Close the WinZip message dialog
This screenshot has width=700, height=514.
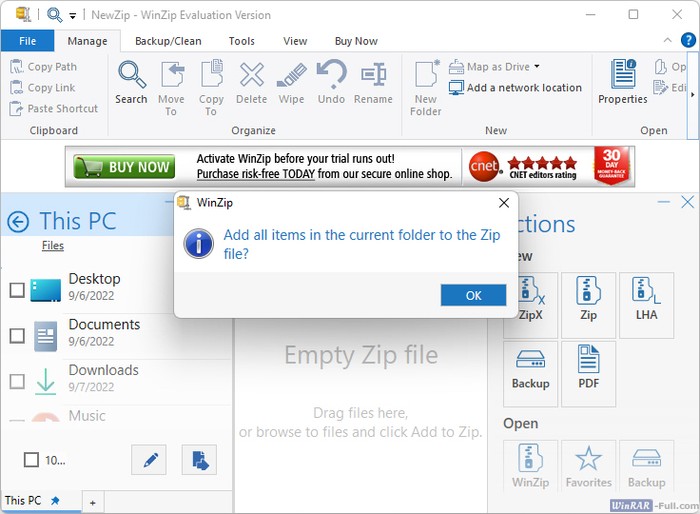pos(504,203)
